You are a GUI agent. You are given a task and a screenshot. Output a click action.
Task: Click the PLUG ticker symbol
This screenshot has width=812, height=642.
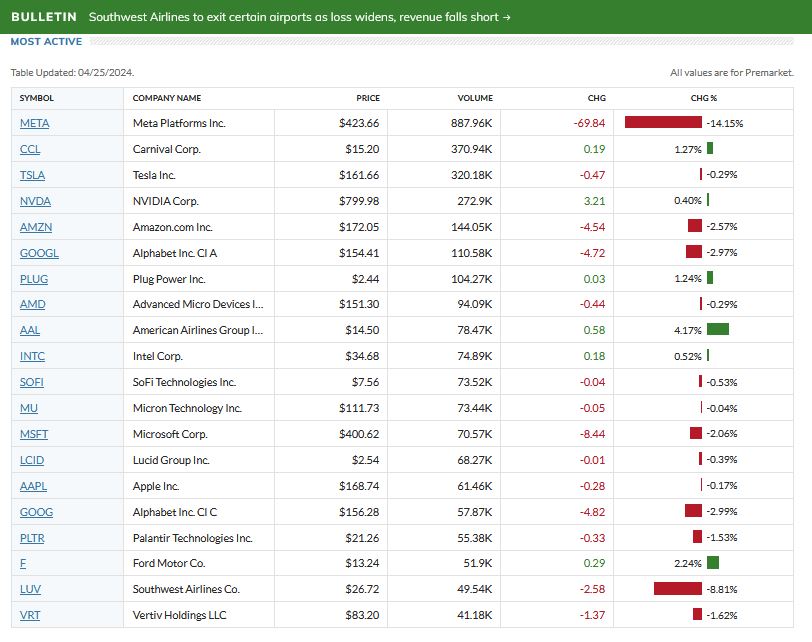[34, 279]
